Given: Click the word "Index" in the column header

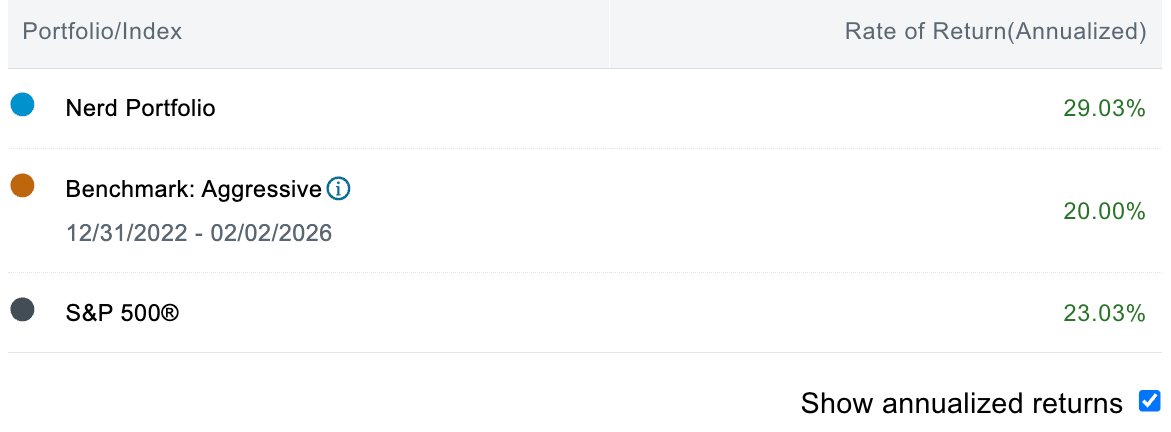Looking at the screenshot, I should (153, 31).
